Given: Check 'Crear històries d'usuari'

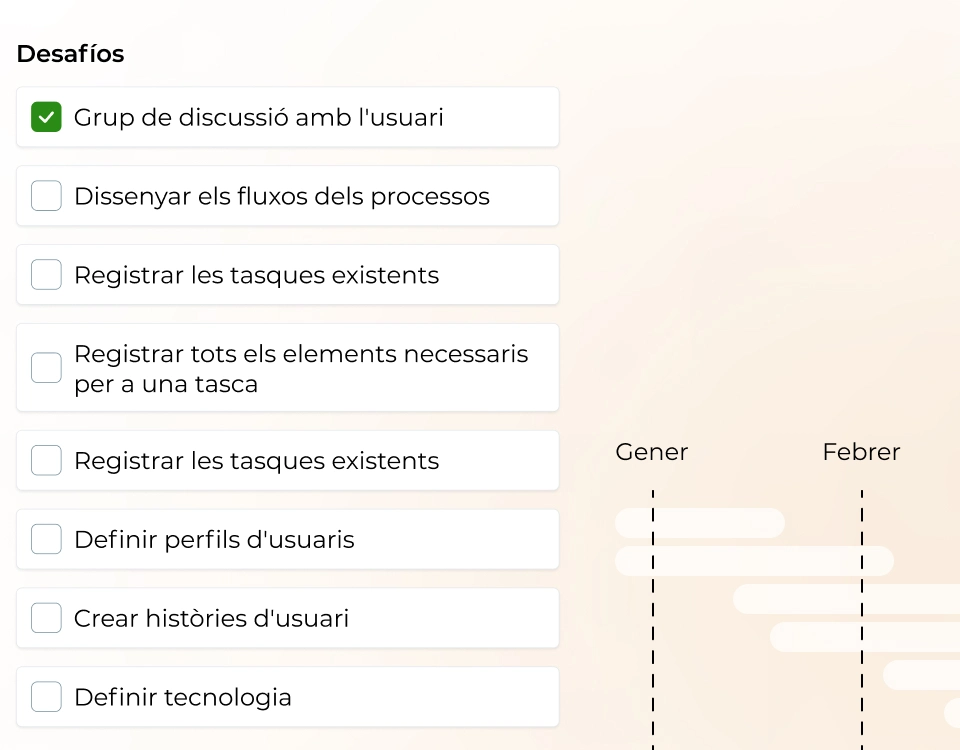Looking at the screenshot, I should tap(46, 617).
